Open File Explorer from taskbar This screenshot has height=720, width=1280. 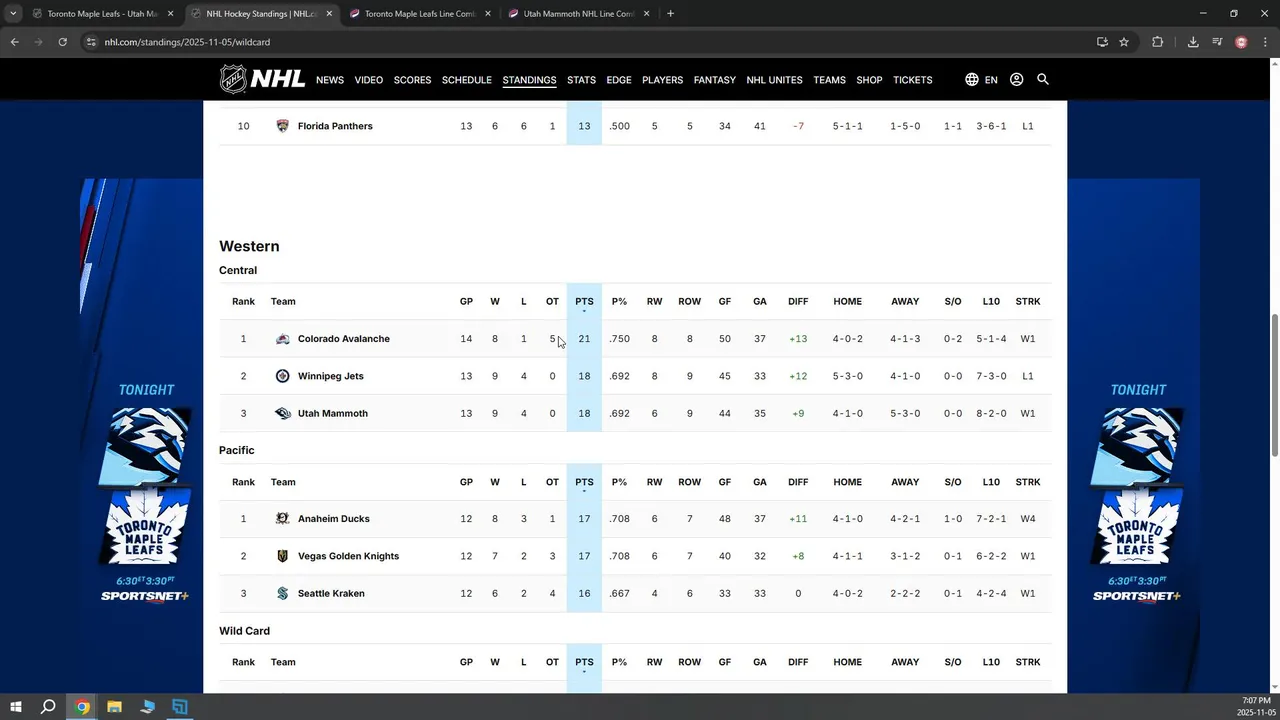[x=114, y=707]
